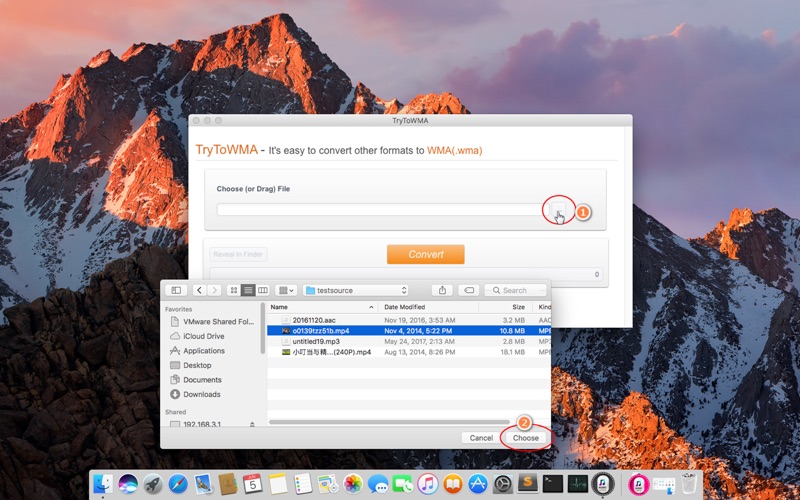Sort files by Kind column
Viewport: 800px width, 500px height.
542,307
